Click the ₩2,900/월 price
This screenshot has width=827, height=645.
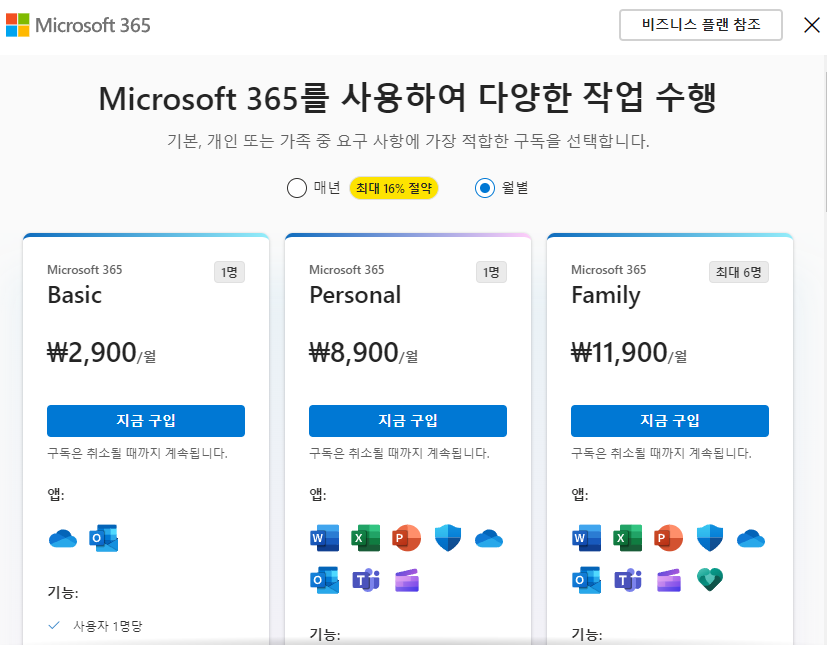[101, 352]
